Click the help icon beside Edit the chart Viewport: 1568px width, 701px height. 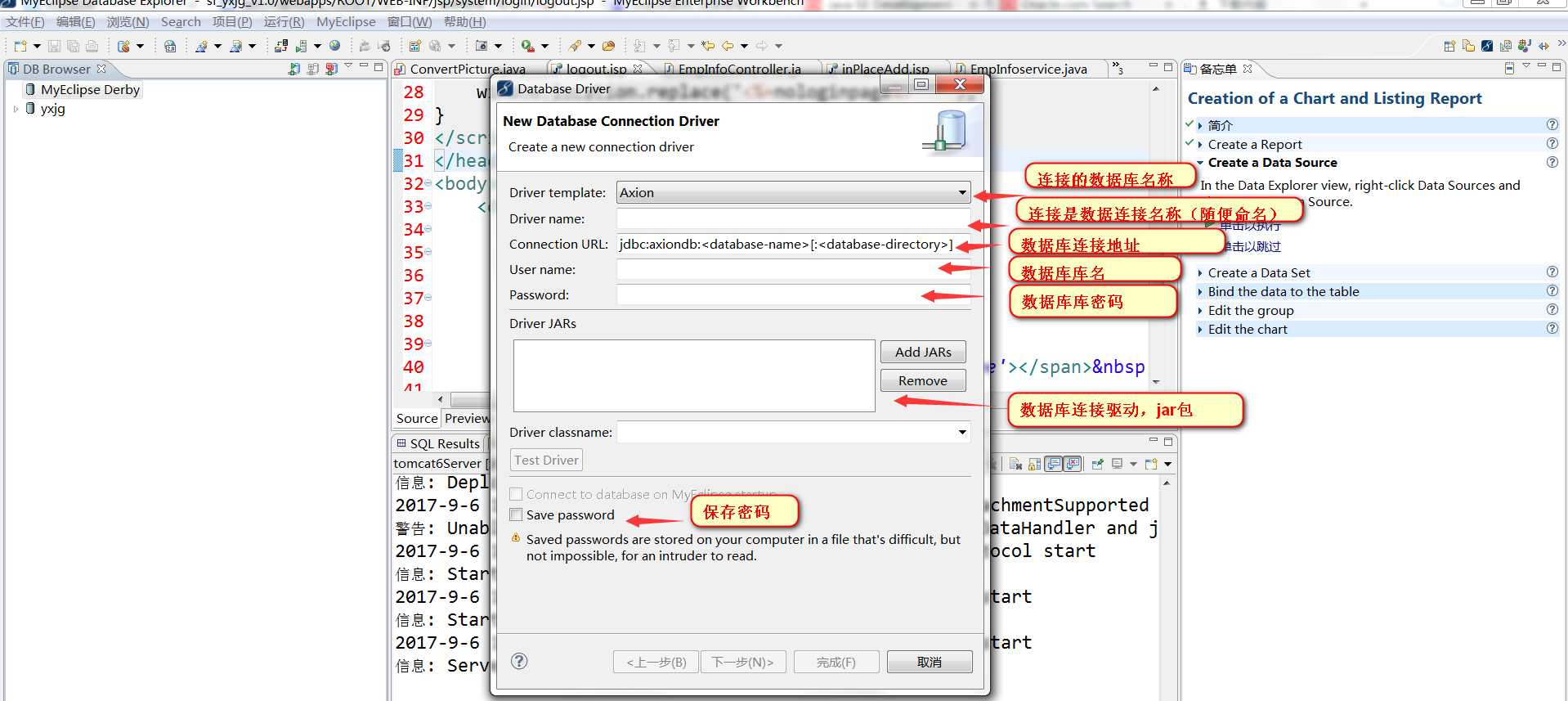coord(1552,328)
